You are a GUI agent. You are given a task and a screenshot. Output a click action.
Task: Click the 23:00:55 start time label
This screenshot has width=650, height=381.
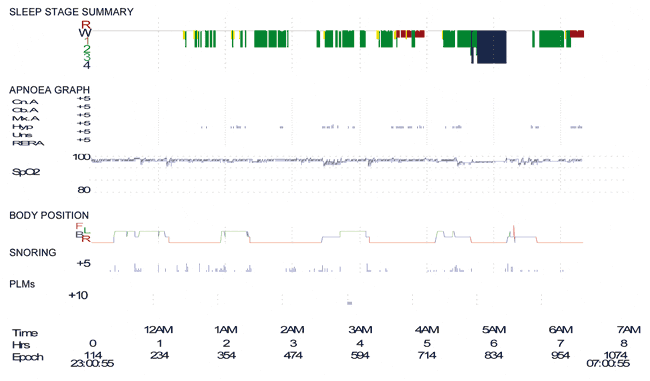click(92, 364)
